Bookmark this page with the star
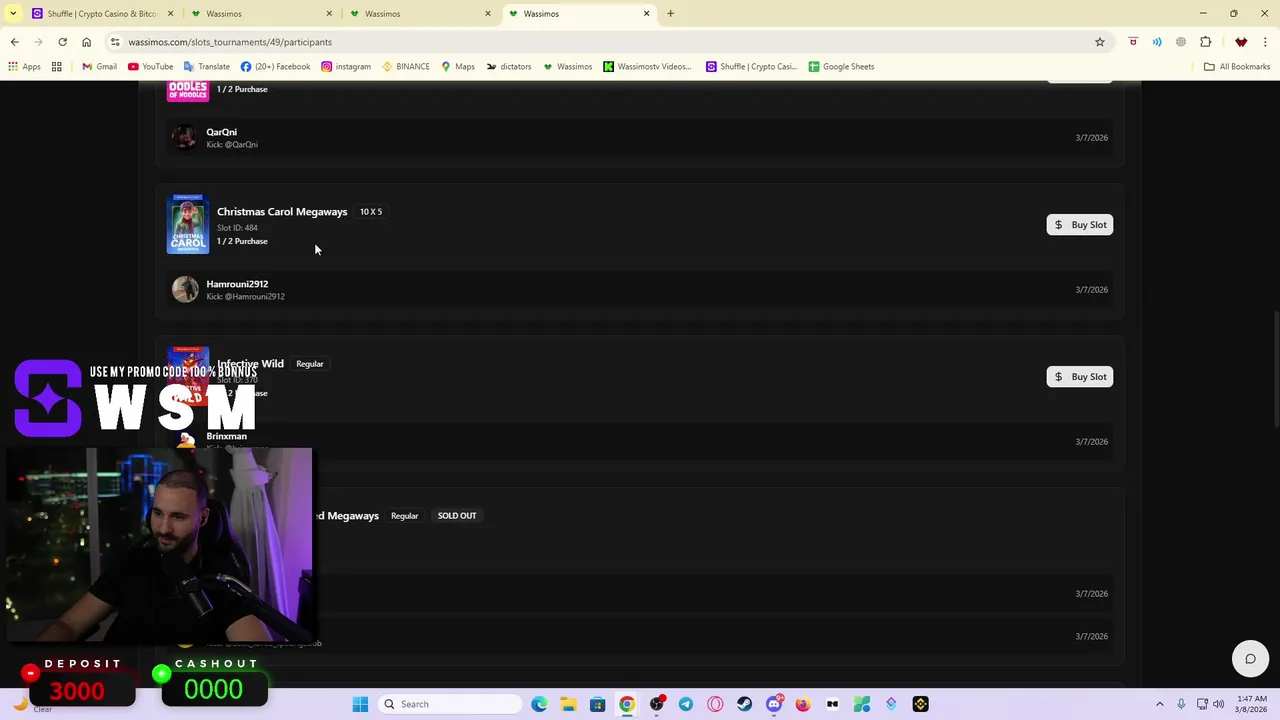The width and height of the screenshot is (1280, 720). (1099, 42)
